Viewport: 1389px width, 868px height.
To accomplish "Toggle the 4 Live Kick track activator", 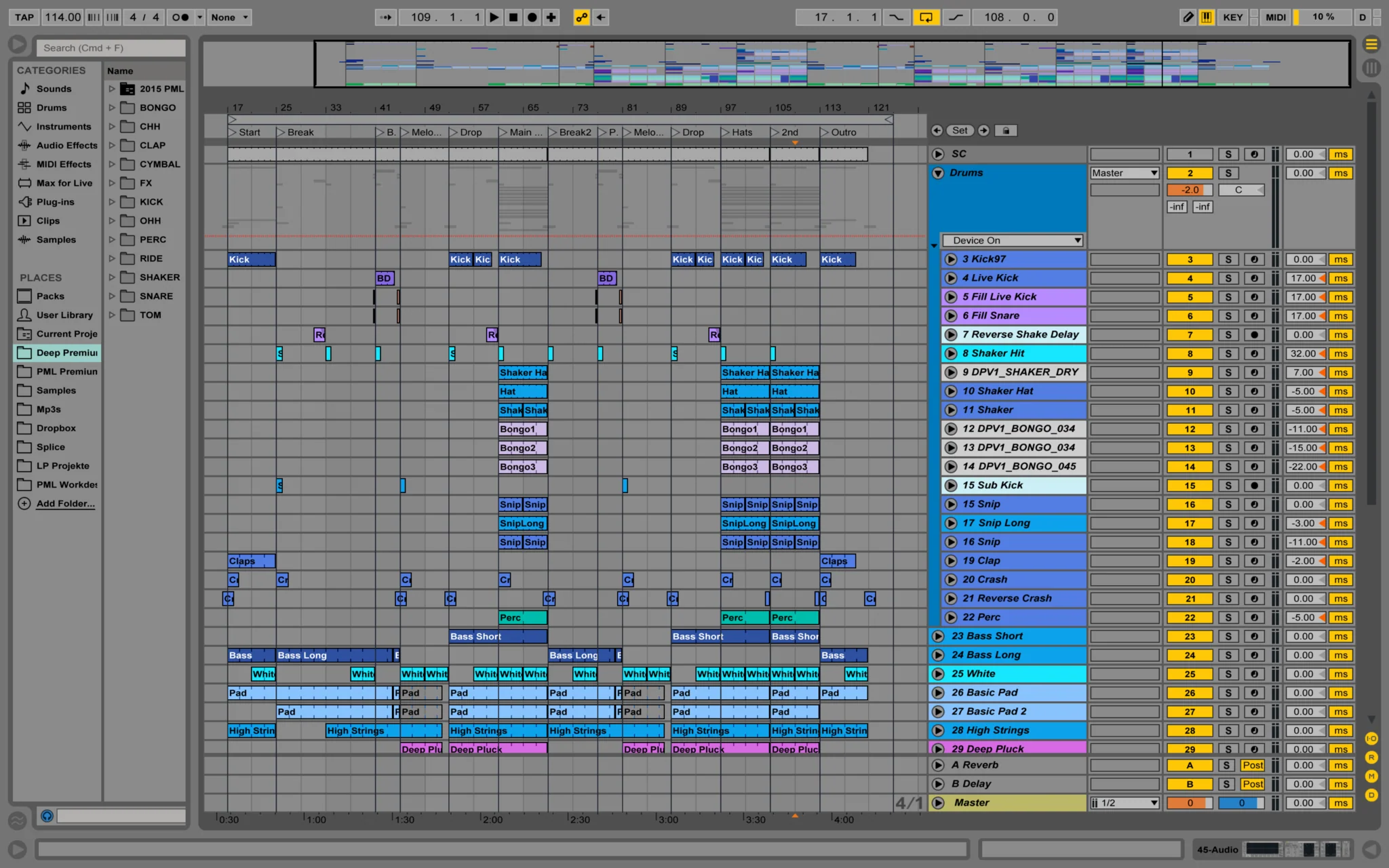I will click(x=1190, y=278).
